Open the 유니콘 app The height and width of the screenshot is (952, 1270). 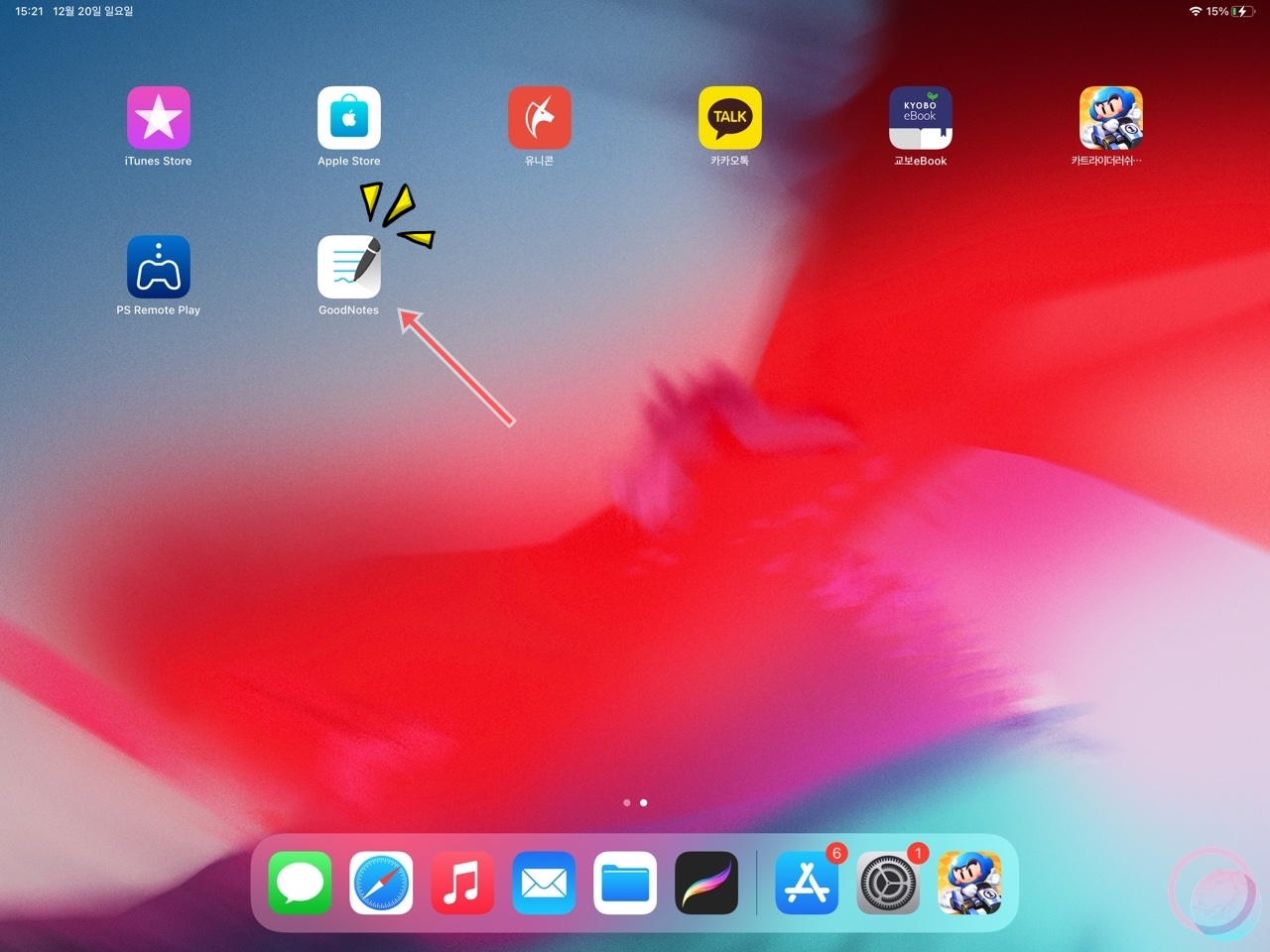[x=540, y=118]
